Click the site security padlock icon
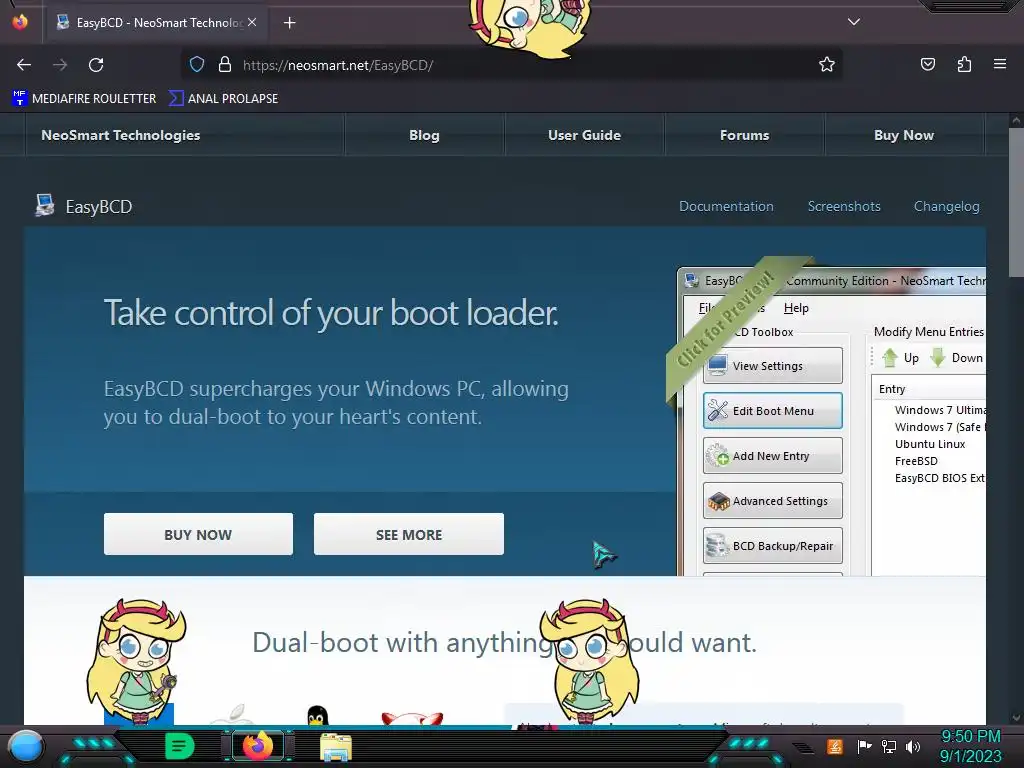The image size is (1024, 768). coord(225,64)
